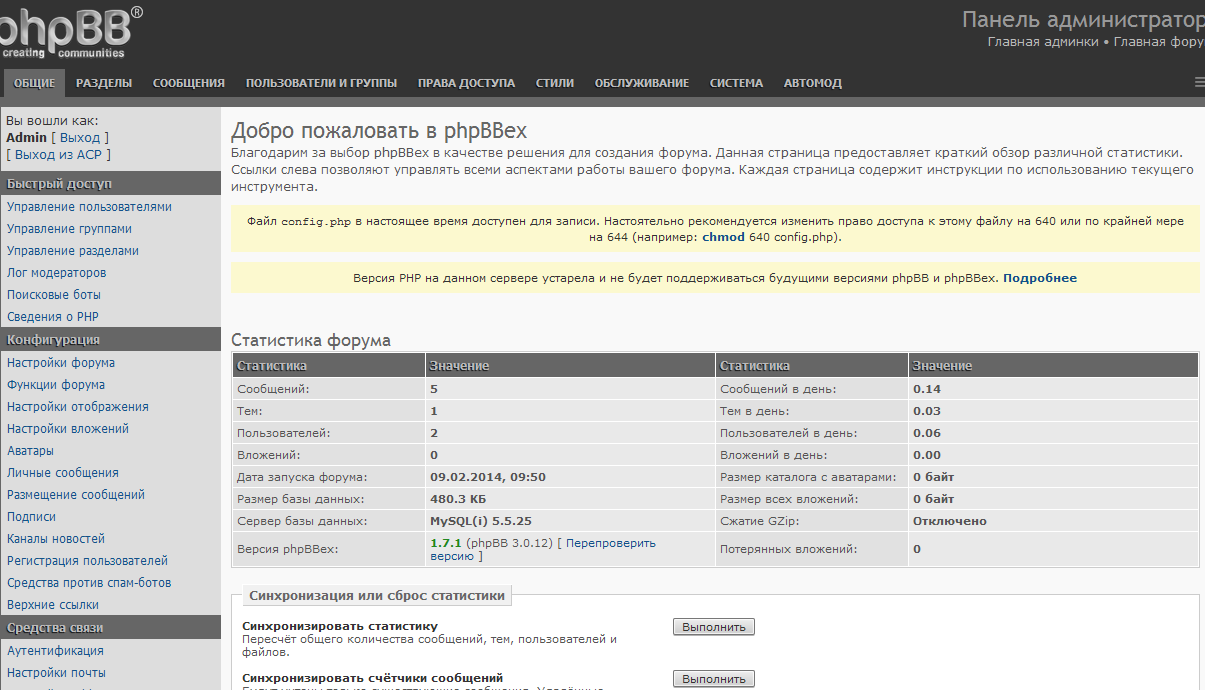Open Управление пользователями in the sidebar
1205x690 pixels.
(89, 207)
